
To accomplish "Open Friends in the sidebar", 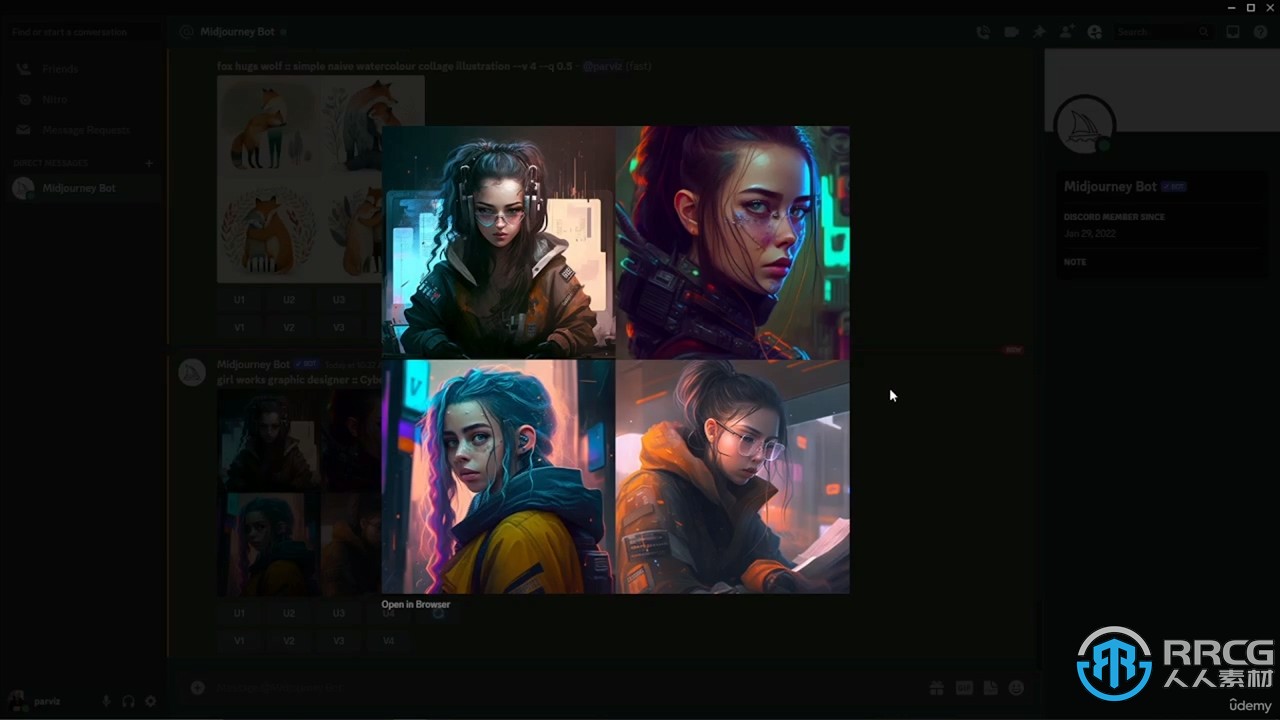I will pyautogui.click(x=82, y=69).
